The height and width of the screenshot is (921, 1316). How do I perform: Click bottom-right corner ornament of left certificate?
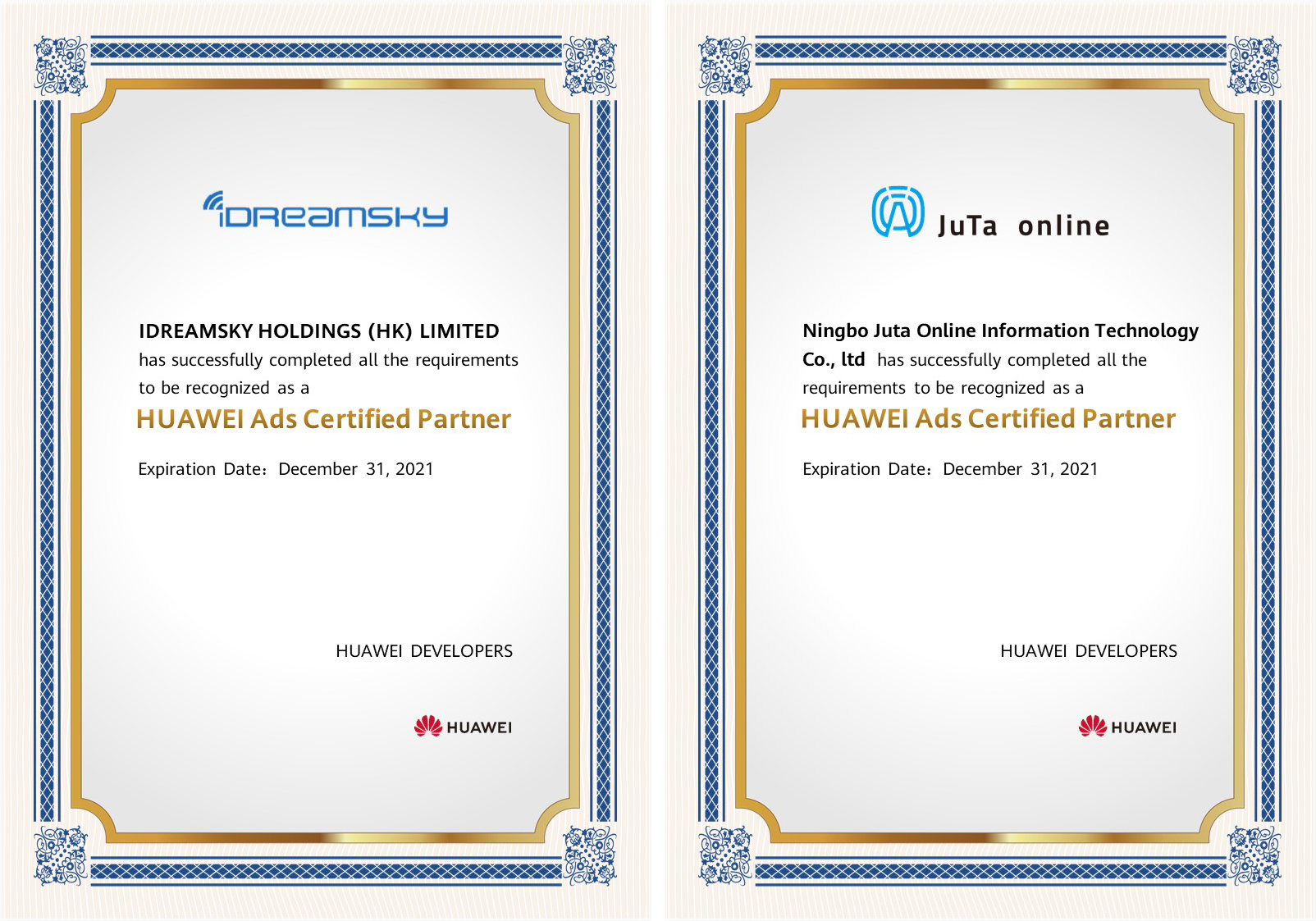[589, 855]
